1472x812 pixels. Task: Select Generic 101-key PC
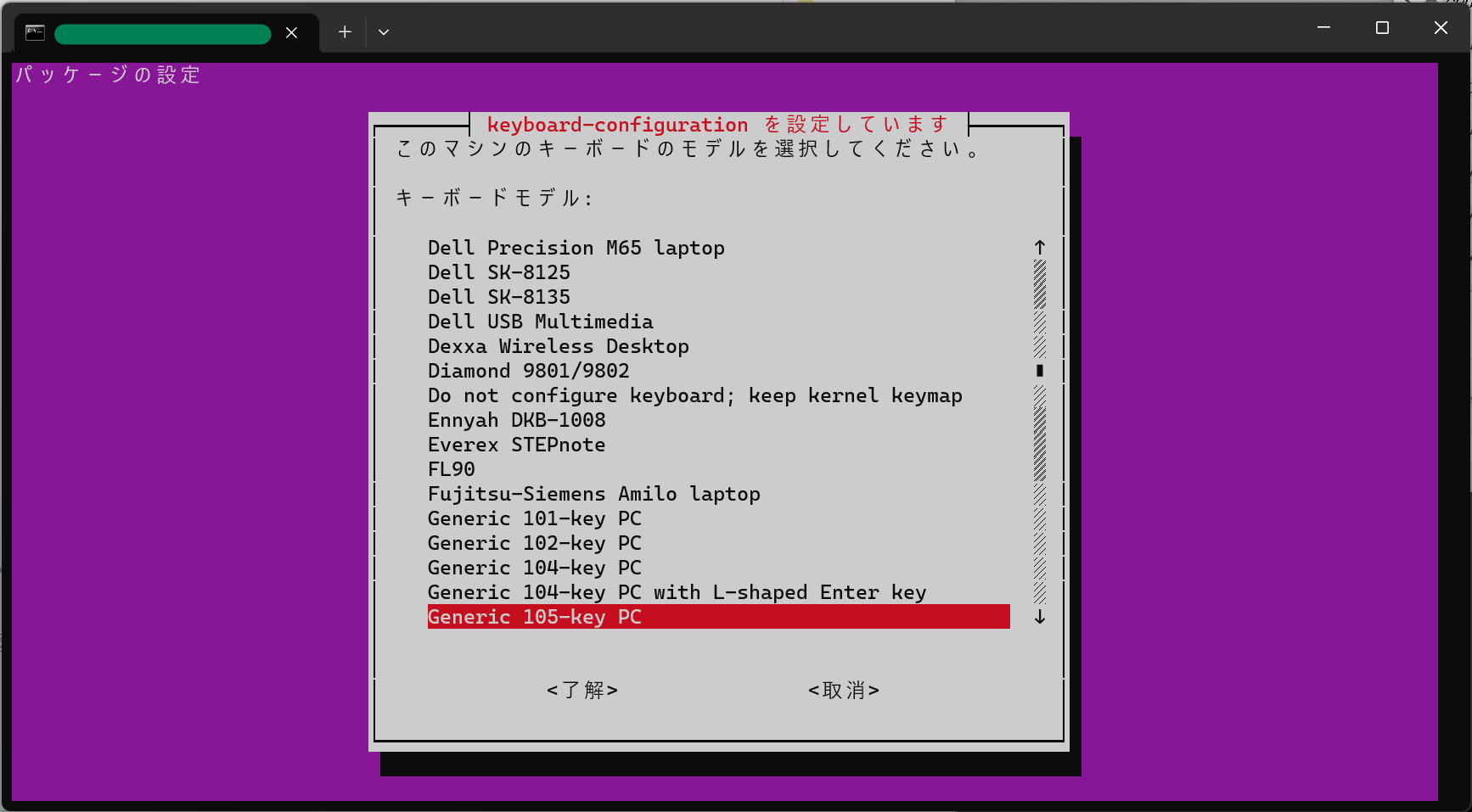tap(534, 518)
